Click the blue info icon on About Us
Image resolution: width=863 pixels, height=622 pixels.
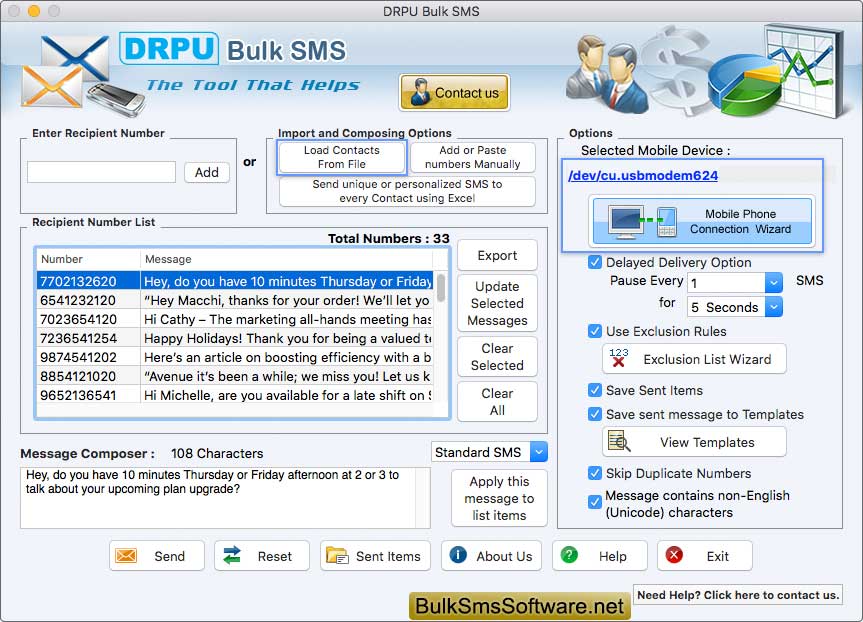458,555
